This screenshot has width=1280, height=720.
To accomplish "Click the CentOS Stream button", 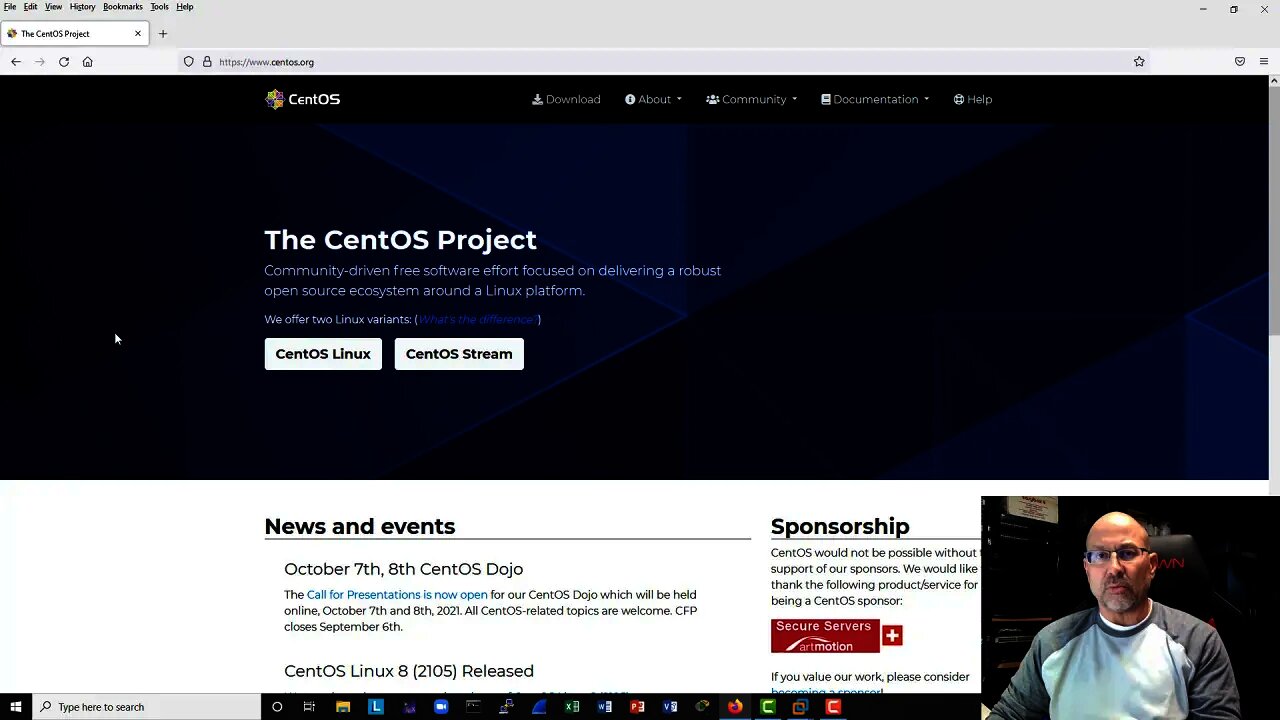I will (459, 354).
